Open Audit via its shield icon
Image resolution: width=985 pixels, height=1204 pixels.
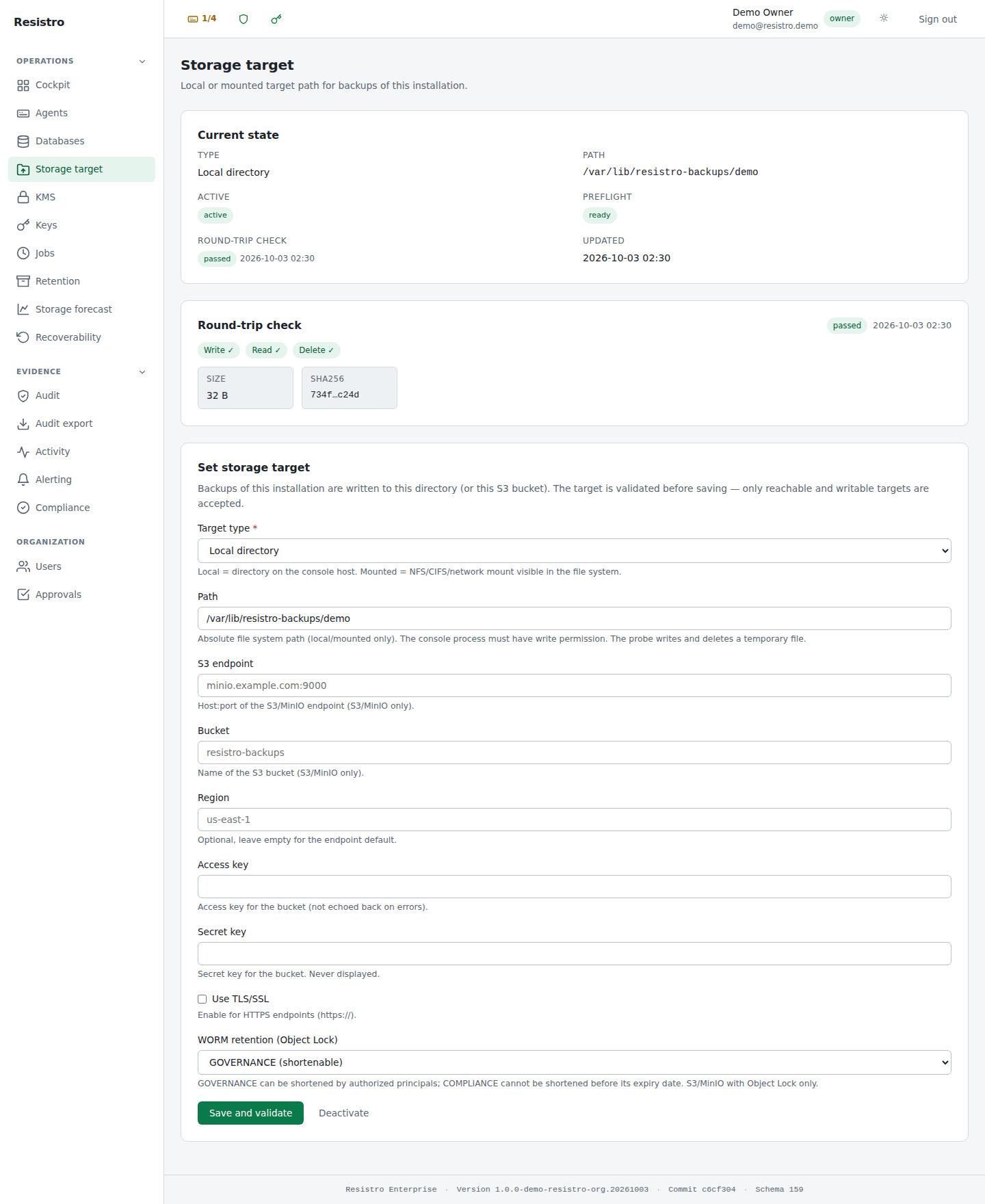click(x=23, y=395)
